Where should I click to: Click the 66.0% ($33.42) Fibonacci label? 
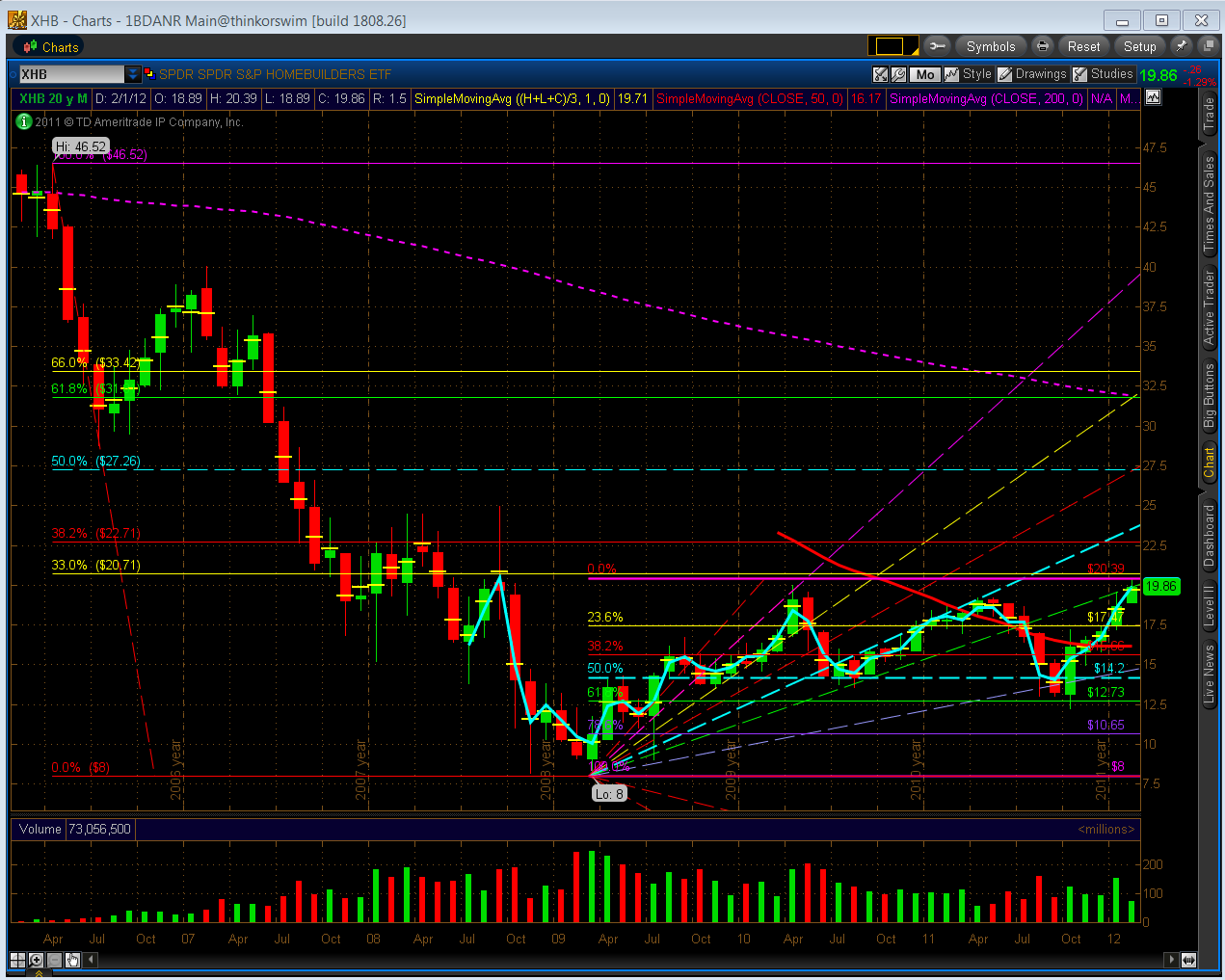pyautogui.click(x=95, y=362)
